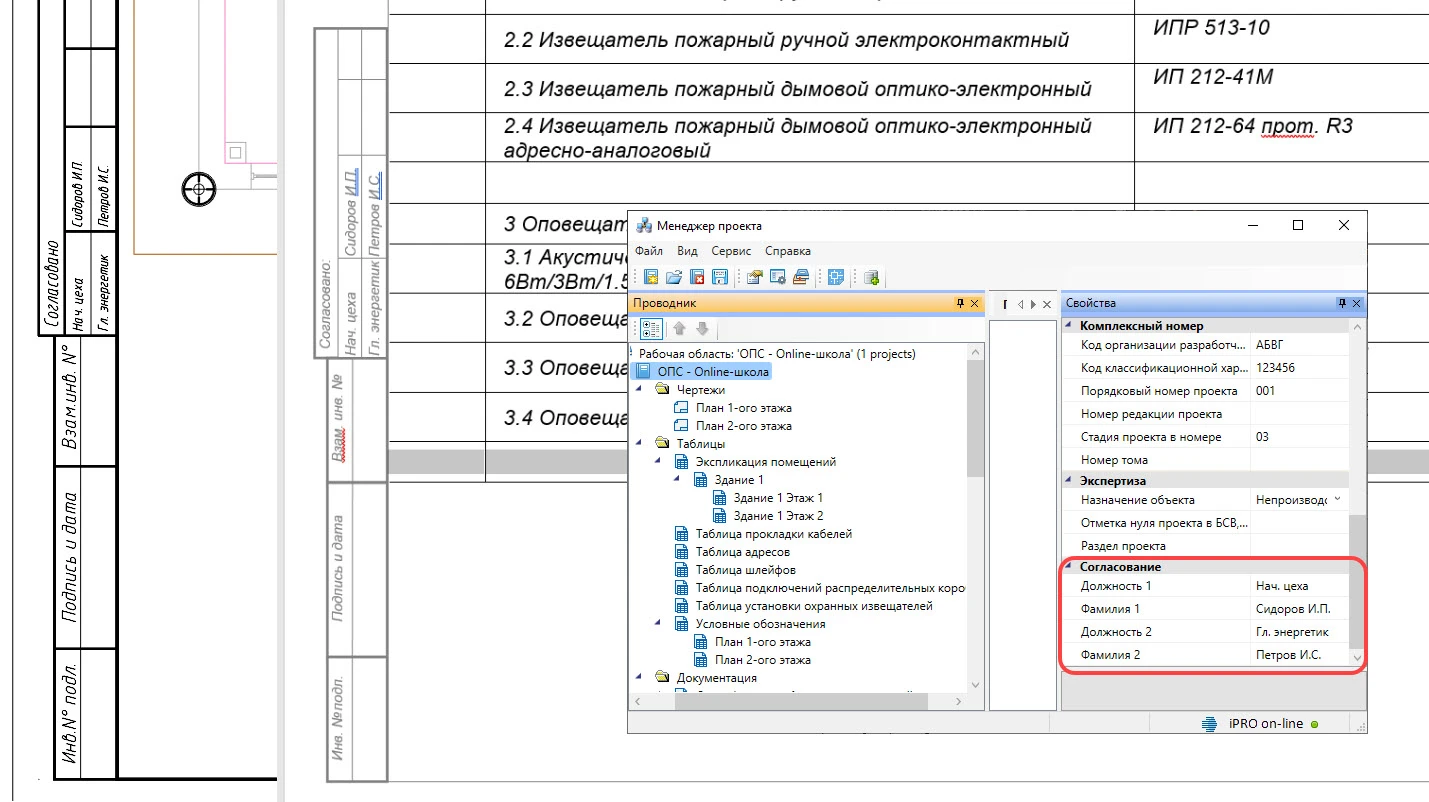Toggle the tree view button in Проводник
The image size is (1429, 802).
click(x=650, y=328)
